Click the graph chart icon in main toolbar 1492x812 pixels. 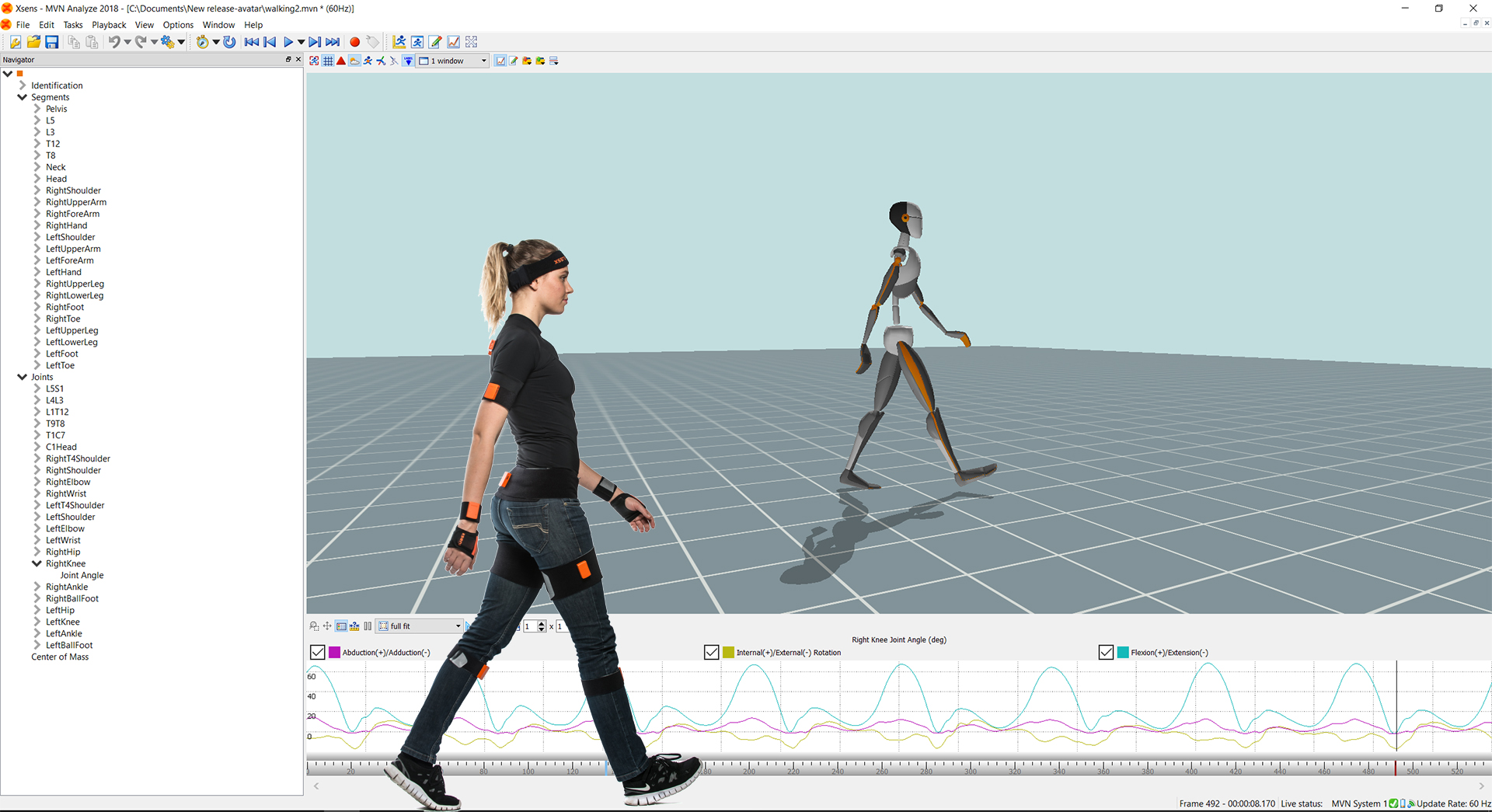453,42
